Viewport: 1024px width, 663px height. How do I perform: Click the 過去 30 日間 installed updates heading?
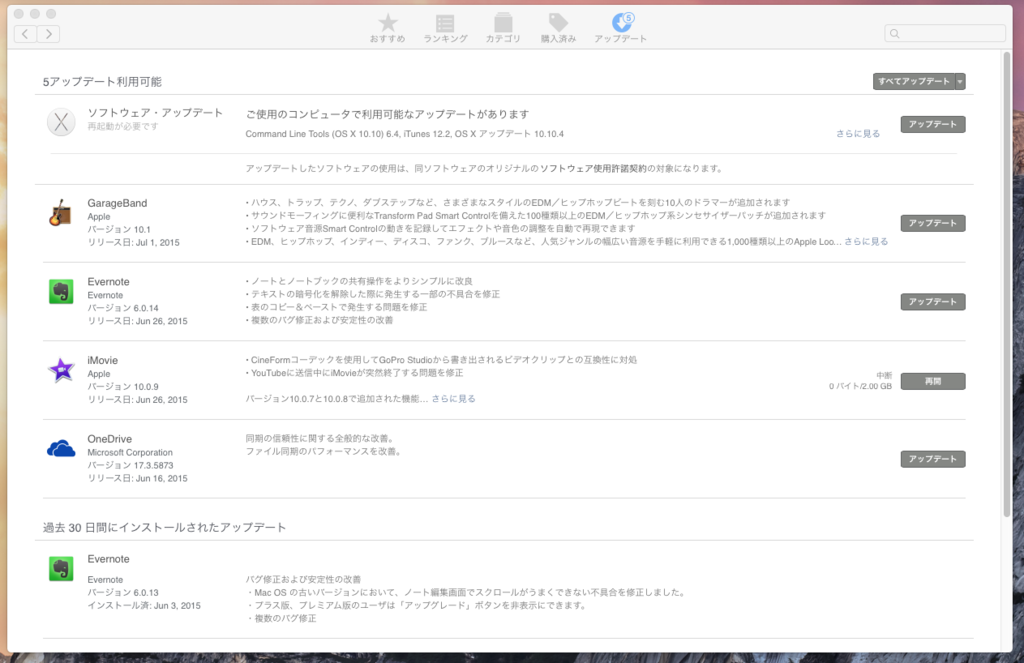(x=165, y=527)
